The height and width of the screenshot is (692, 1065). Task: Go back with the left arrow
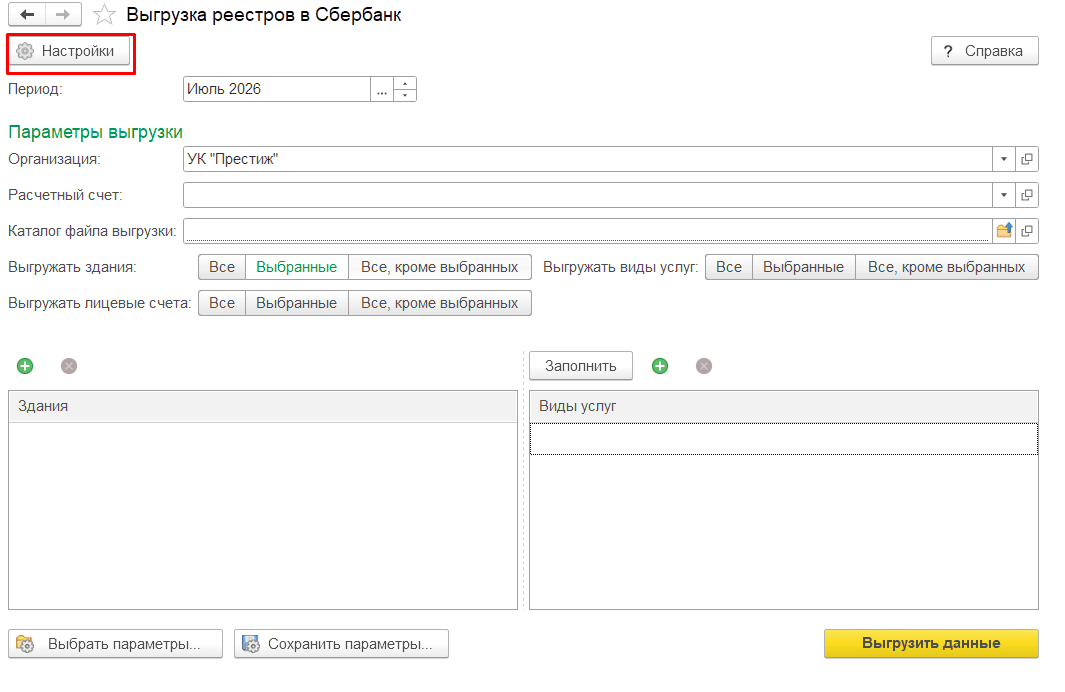(x=27, y=14)
